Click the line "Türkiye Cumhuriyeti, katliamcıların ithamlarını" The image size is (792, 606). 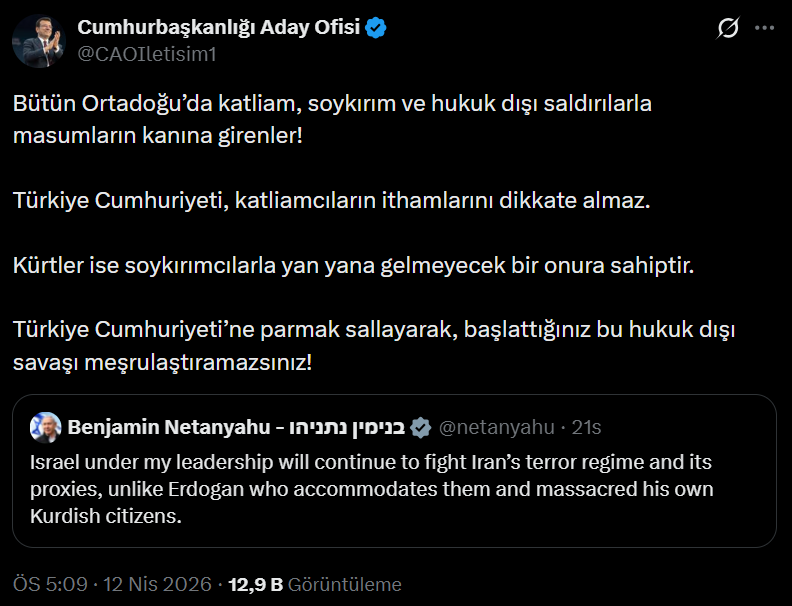tap(331, 200)
